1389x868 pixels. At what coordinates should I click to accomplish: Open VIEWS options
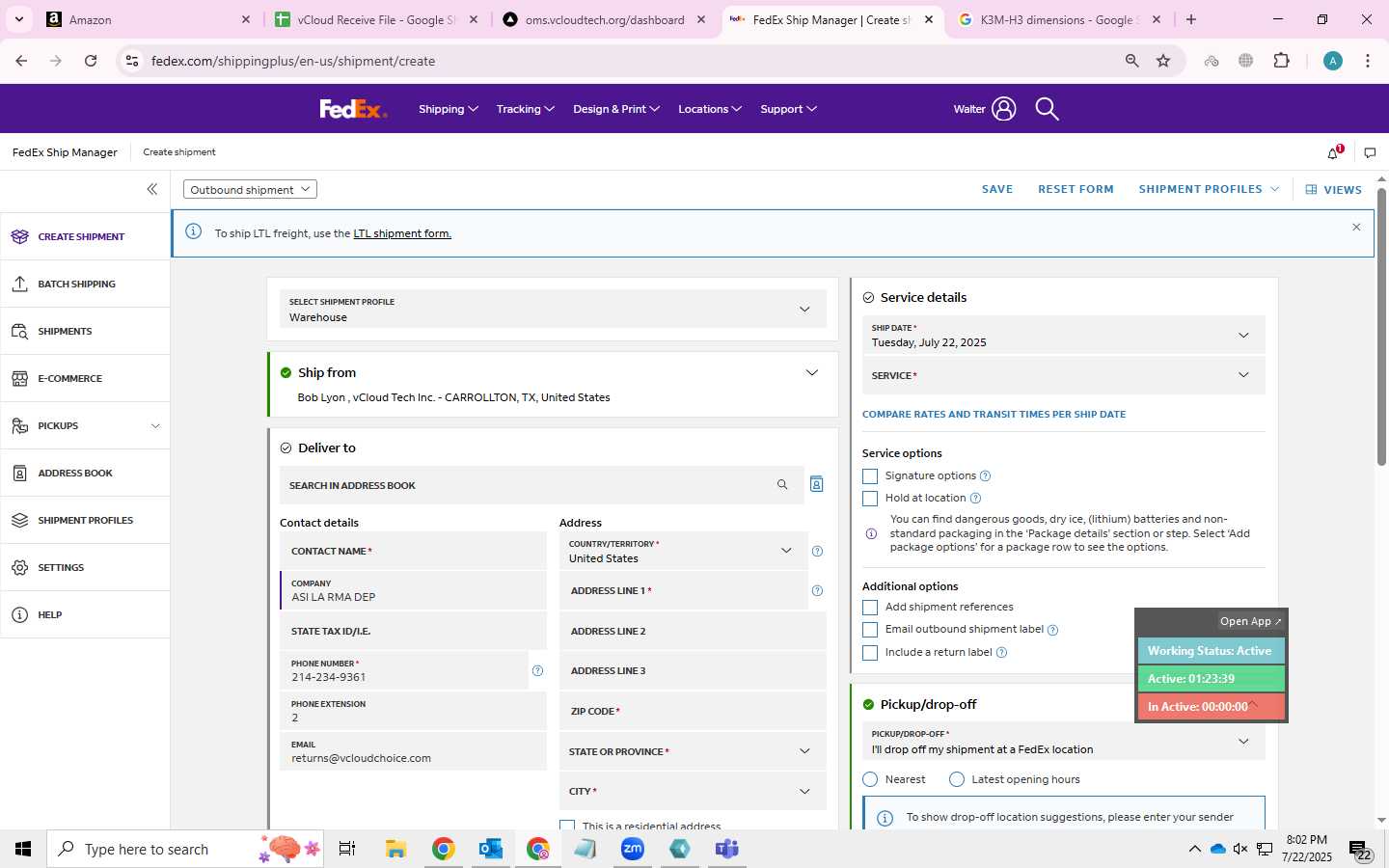pyautogui.click(x=1334, y=190)
